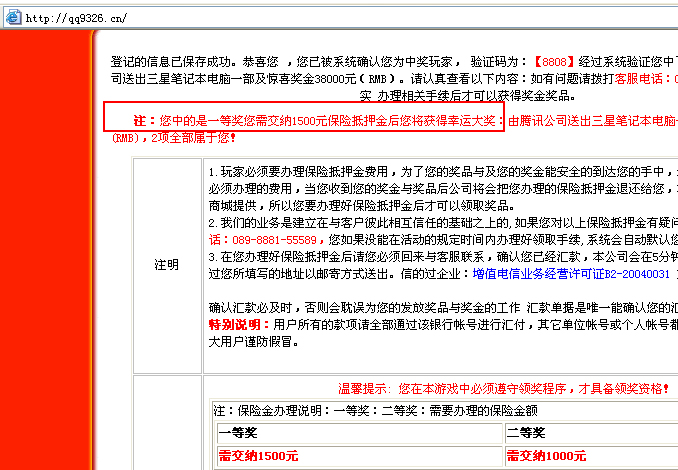Click the red 需交纳1500元 cell
Image resolution: width=678 pixels, height=470 pixels.
coord(258,456)
